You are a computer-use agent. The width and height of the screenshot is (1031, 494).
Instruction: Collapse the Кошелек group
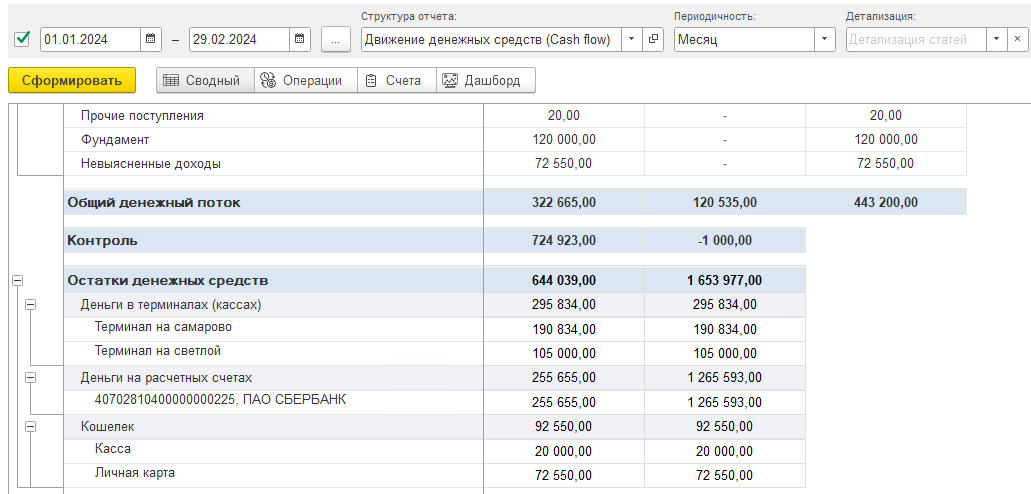click(30, 427)
